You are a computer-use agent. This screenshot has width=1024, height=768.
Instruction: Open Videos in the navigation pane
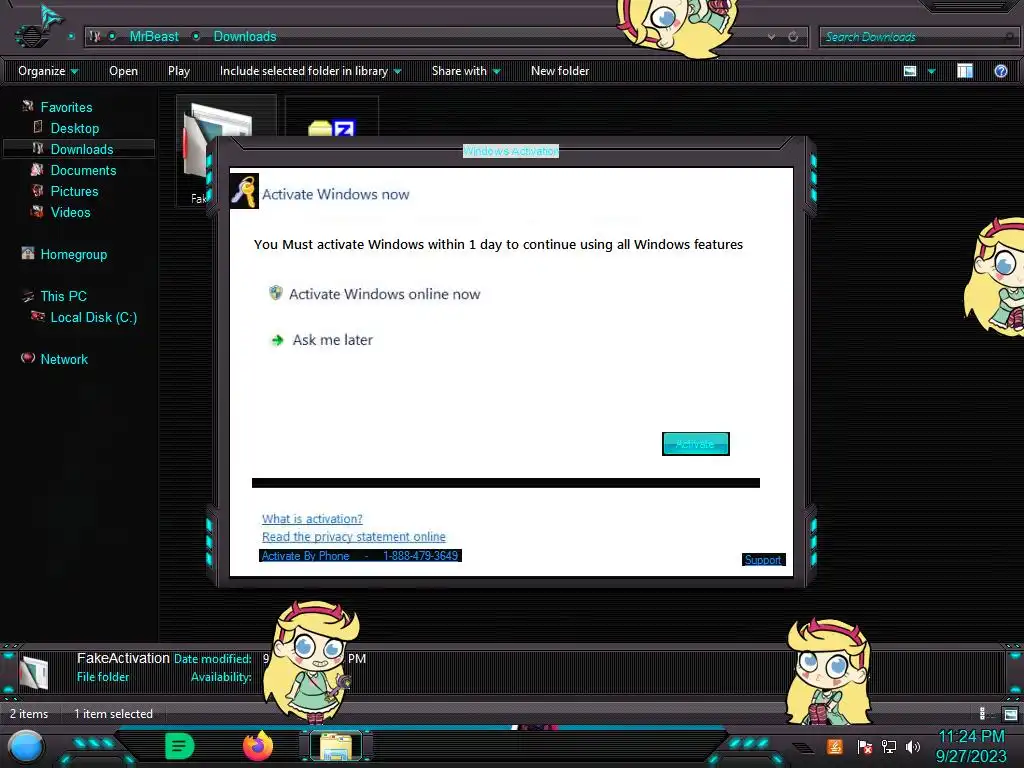point(71,212)
